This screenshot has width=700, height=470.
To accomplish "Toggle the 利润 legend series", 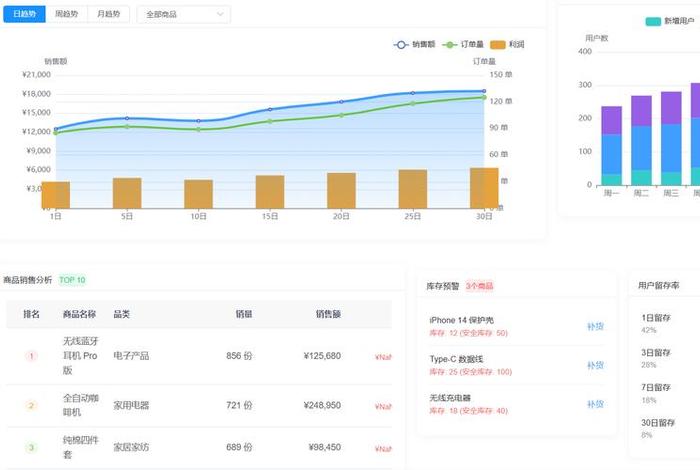I will (x=507, y=44).
